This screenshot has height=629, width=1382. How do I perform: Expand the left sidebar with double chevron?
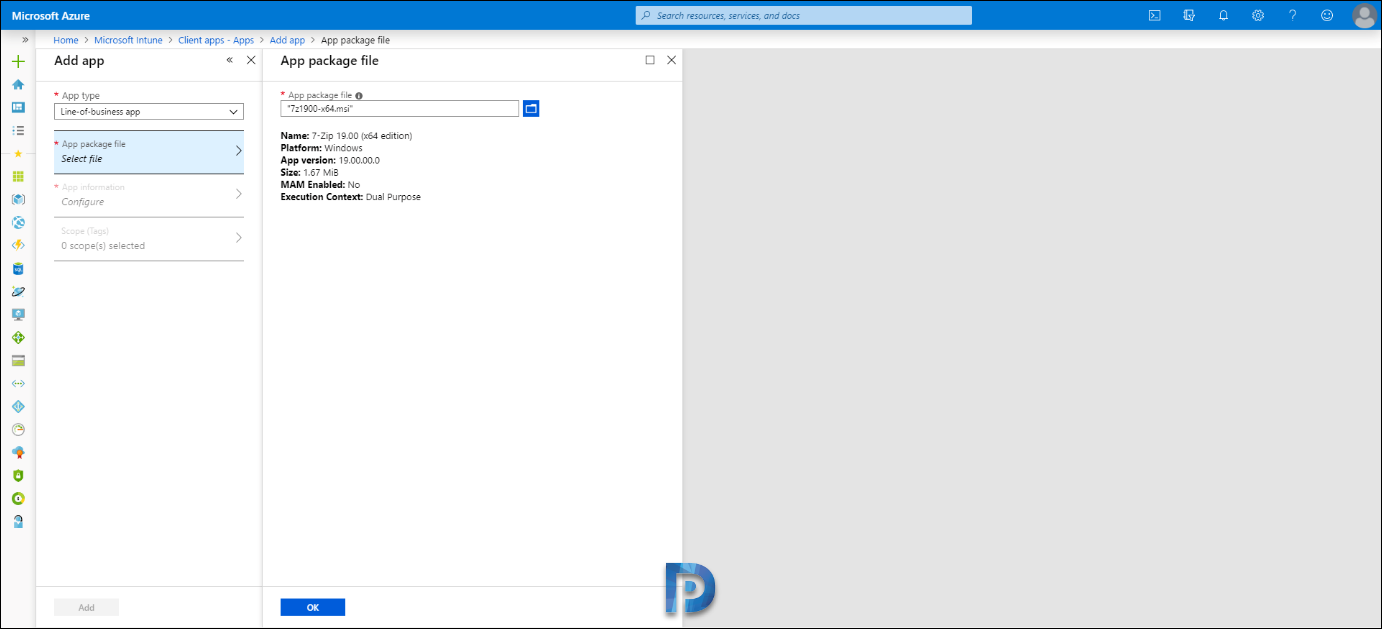click(x=25, y=40)
